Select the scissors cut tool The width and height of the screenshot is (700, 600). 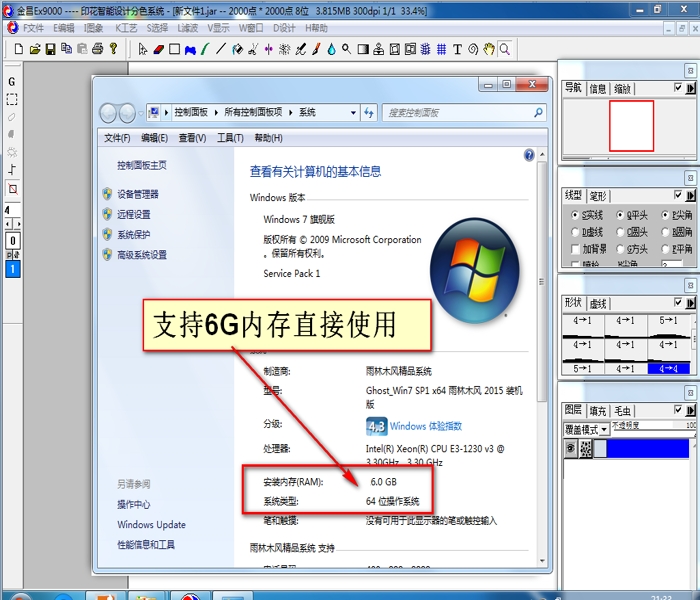pos(253,49)
